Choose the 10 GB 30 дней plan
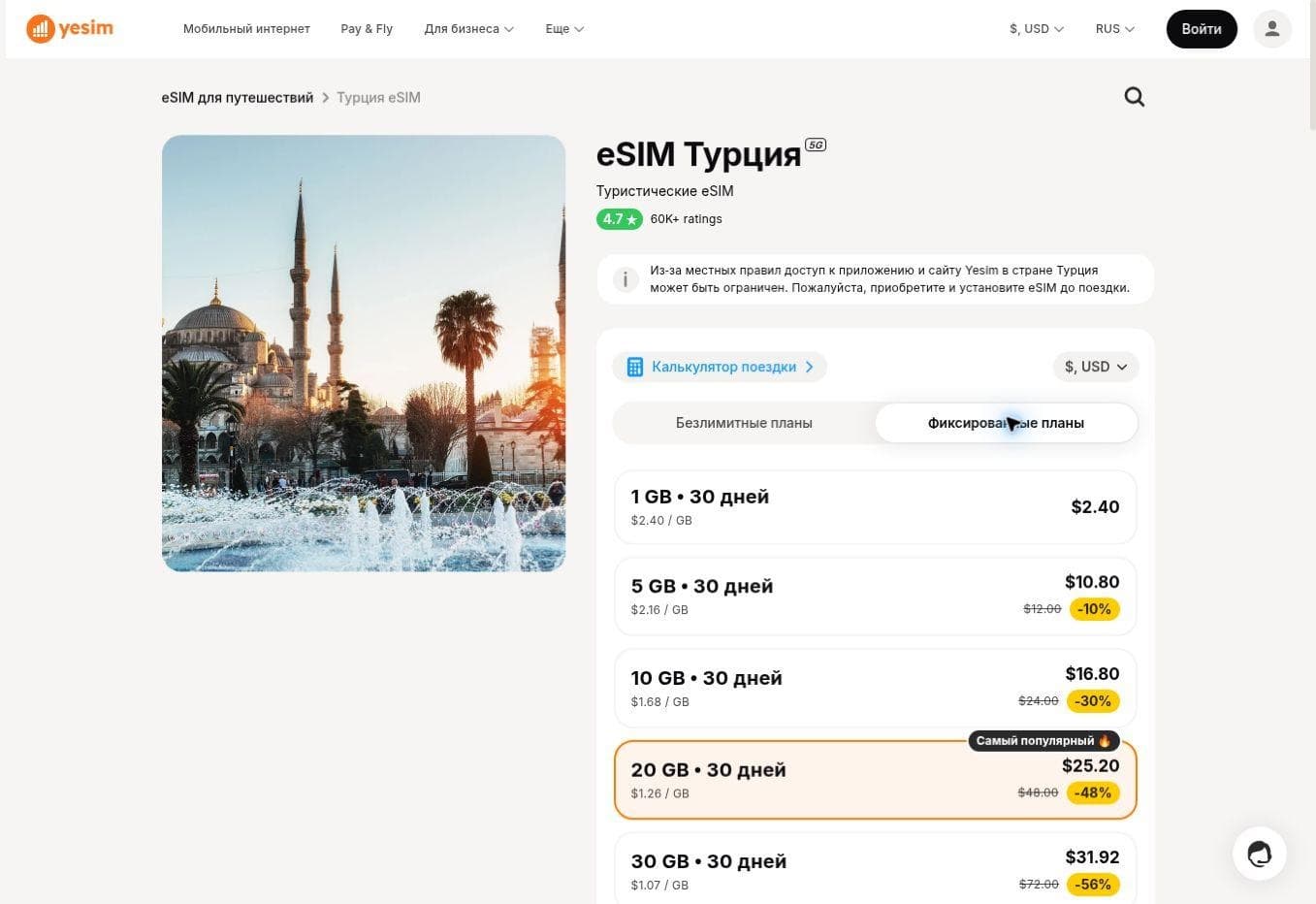Screen dimensions: 1316x904 coord(875,688)
